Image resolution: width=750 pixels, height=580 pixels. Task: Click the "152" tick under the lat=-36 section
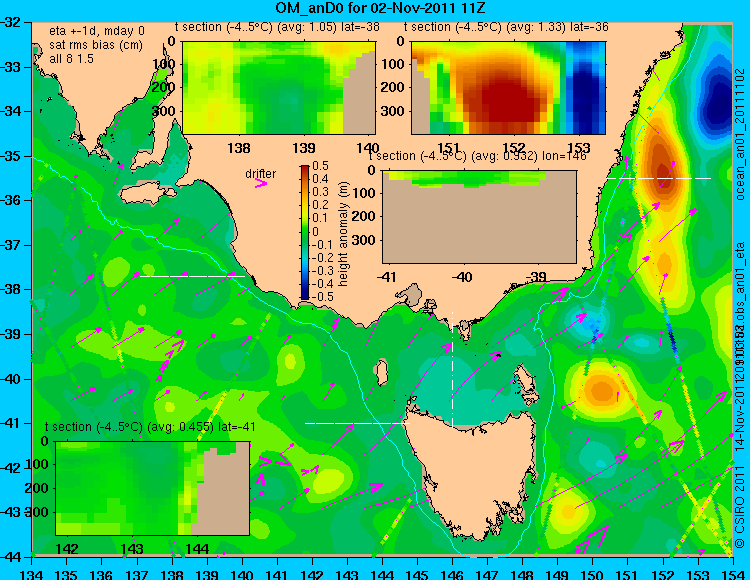(514, 148)
